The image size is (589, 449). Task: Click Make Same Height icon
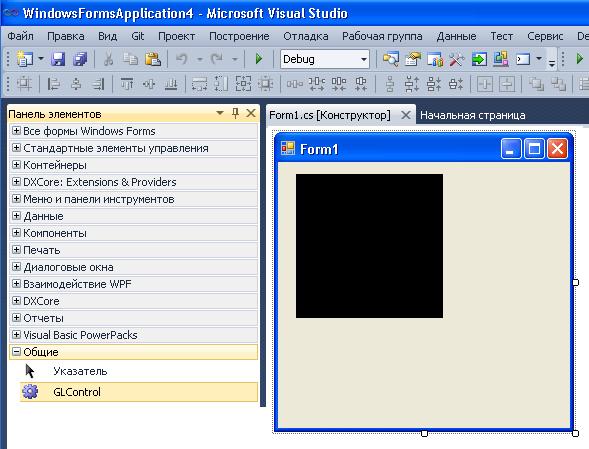[x=221, y=84]
